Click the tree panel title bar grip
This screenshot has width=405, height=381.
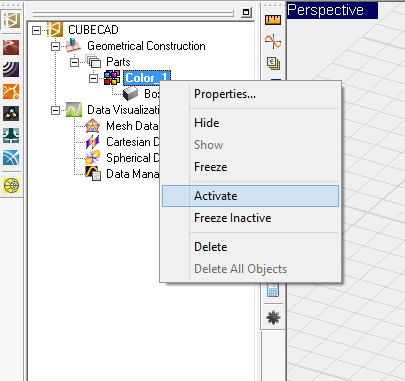[133, 13]
